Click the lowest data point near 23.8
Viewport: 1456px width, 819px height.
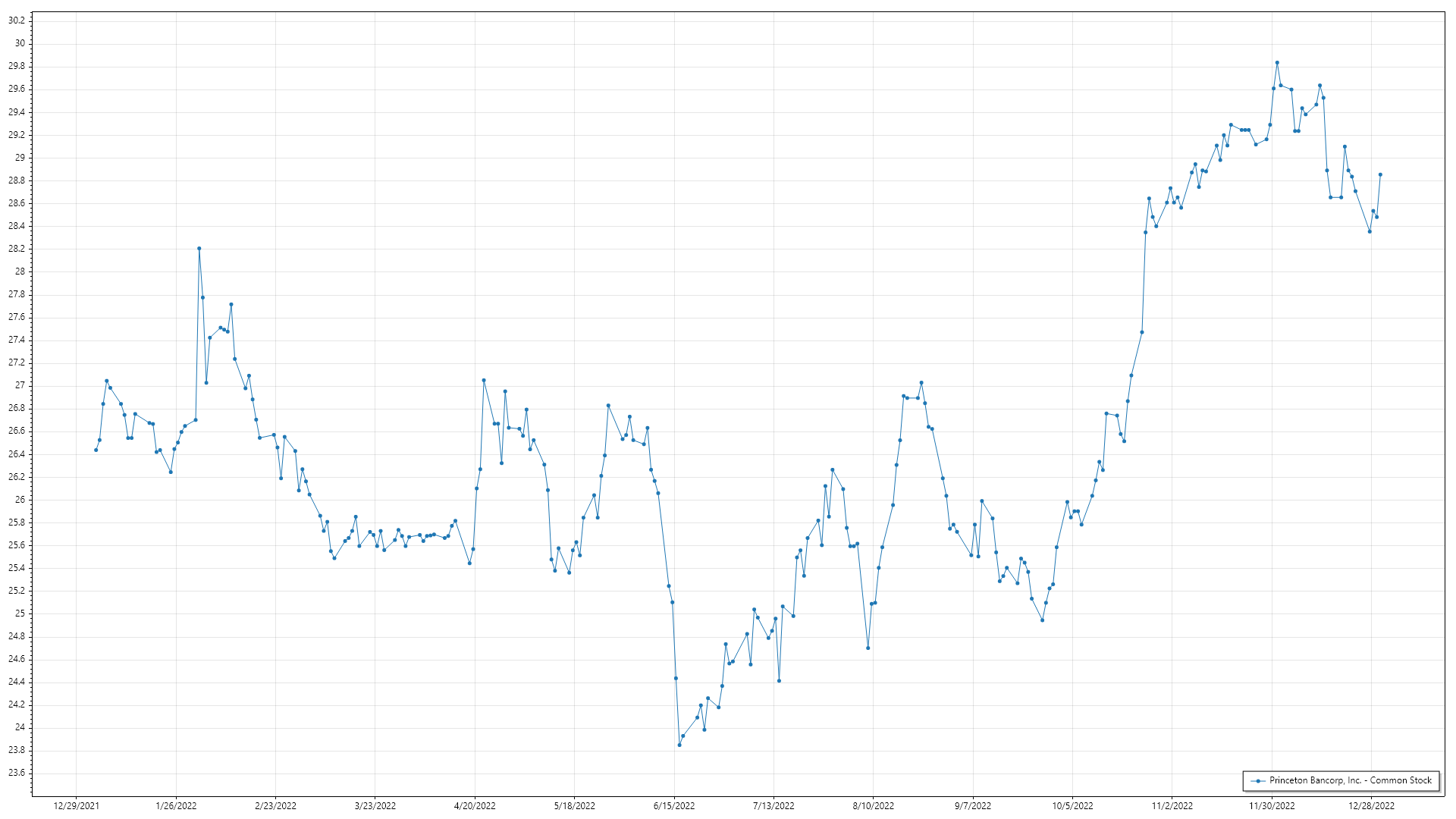point(679,745)
